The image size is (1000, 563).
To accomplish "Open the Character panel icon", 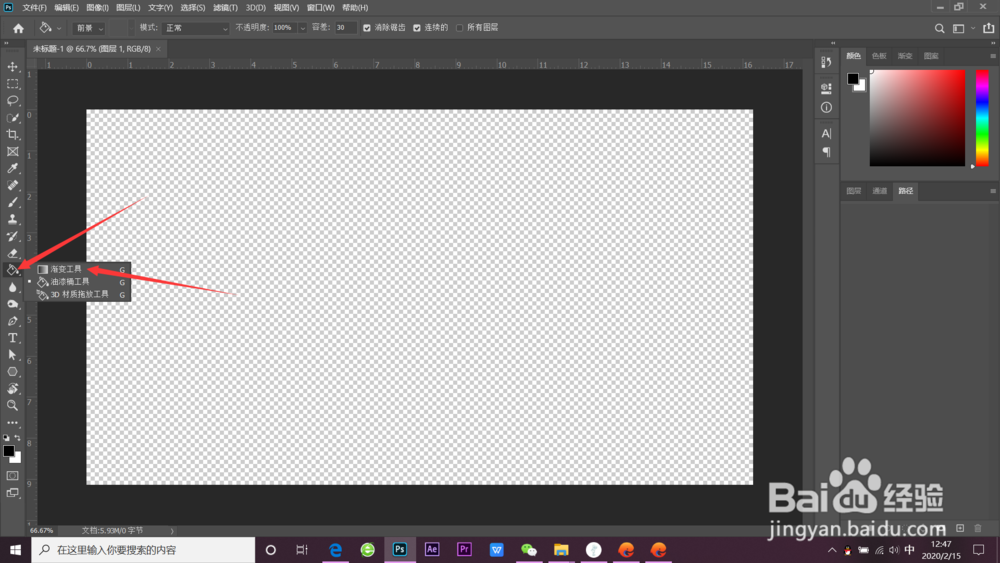I will [827, 133].
